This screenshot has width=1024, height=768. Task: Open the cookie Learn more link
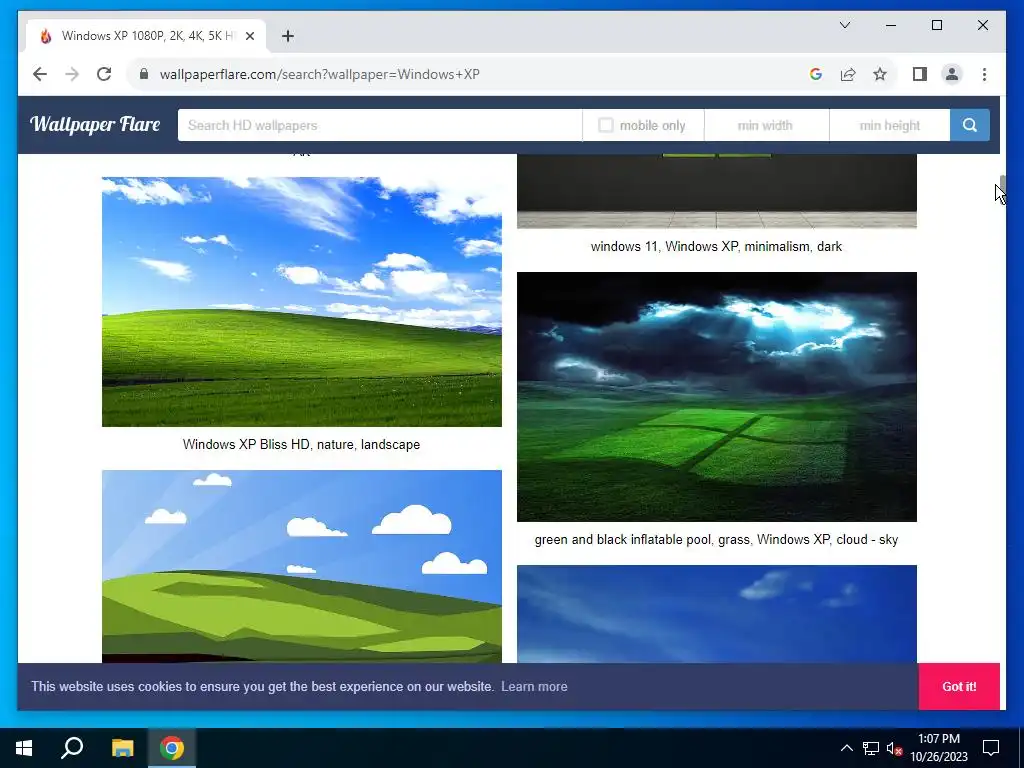[x=534, y=686]
